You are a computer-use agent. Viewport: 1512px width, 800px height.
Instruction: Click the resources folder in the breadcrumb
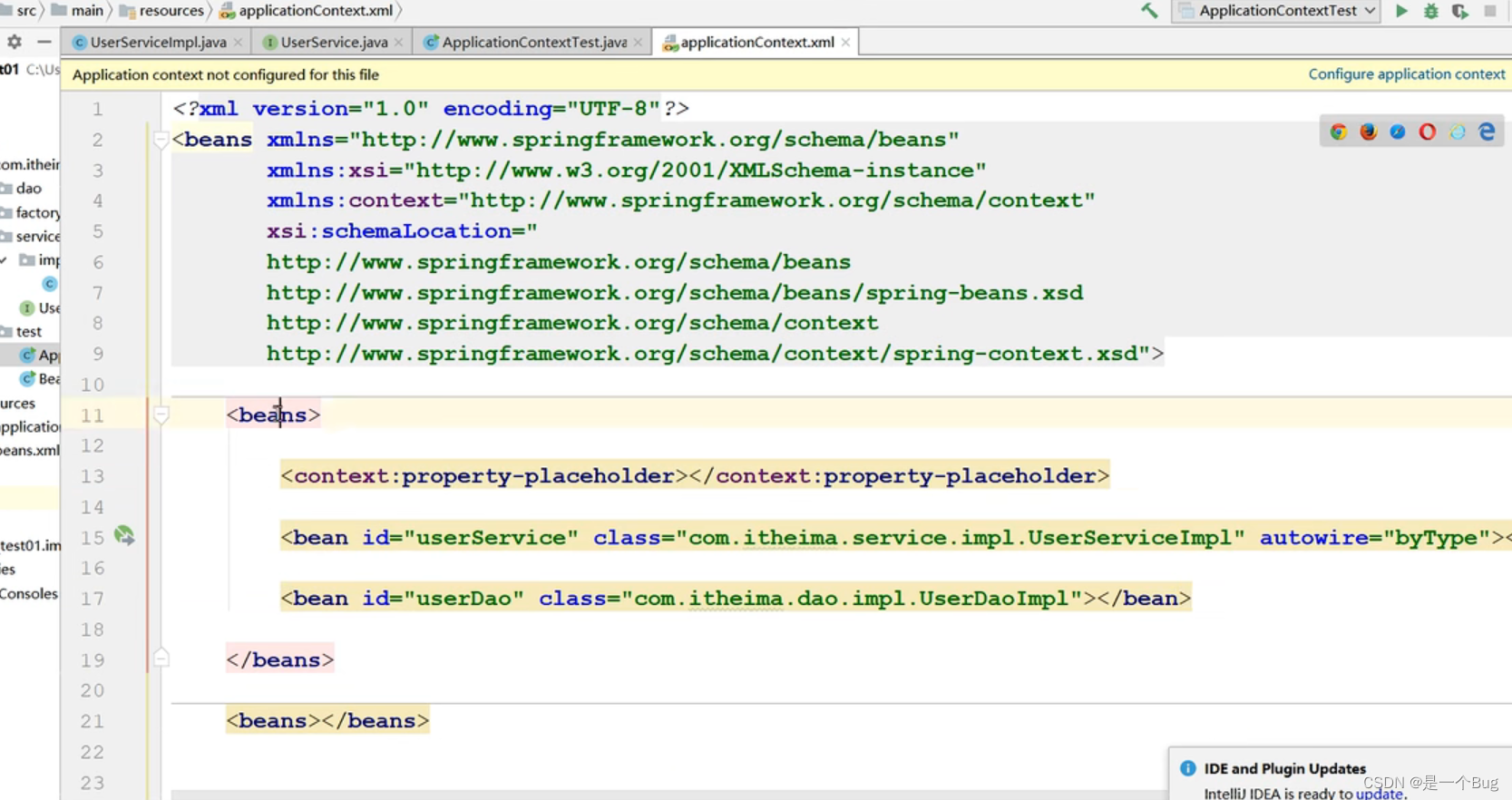(162, 11)
